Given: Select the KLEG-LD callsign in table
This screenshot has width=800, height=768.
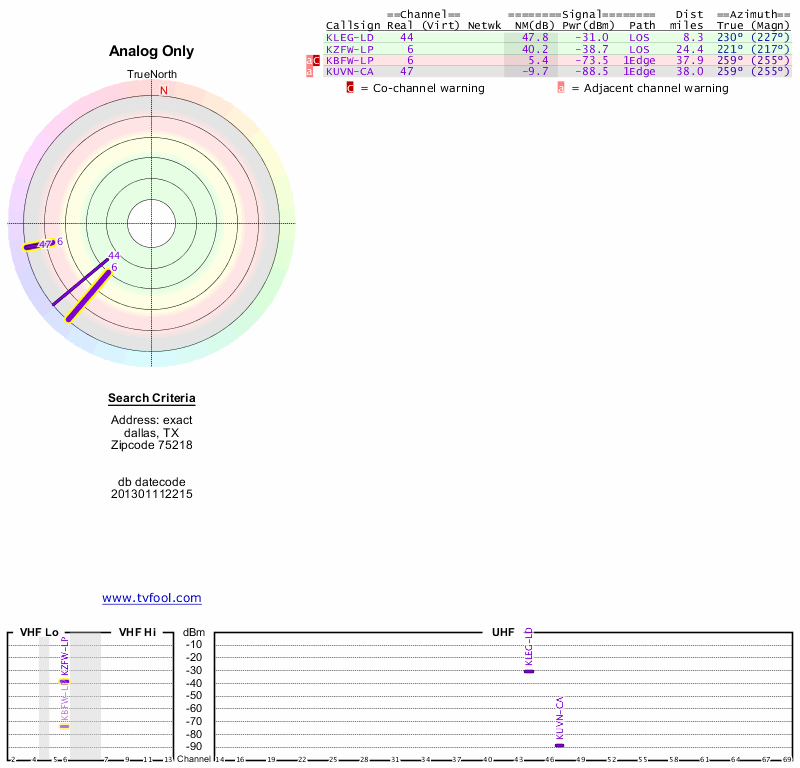Looking at the screenshot, I should (350, 37).
